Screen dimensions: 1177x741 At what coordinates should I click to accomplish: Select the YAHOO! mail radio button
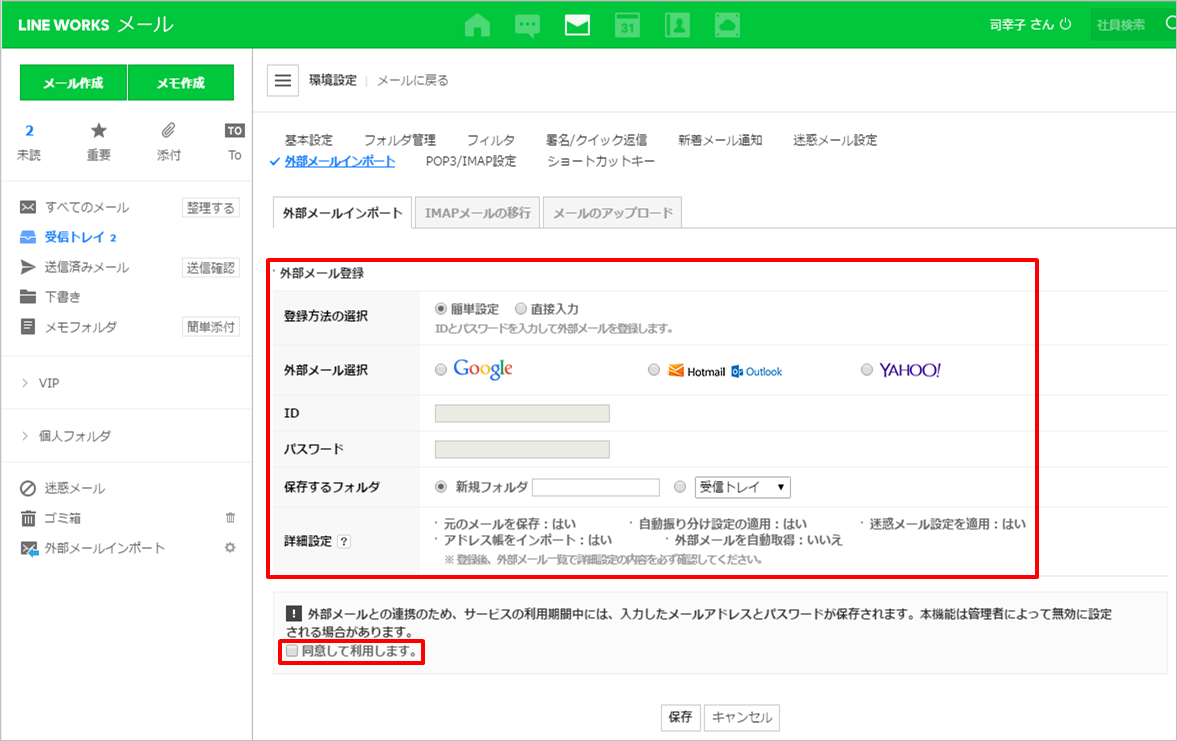coord(867,370)
